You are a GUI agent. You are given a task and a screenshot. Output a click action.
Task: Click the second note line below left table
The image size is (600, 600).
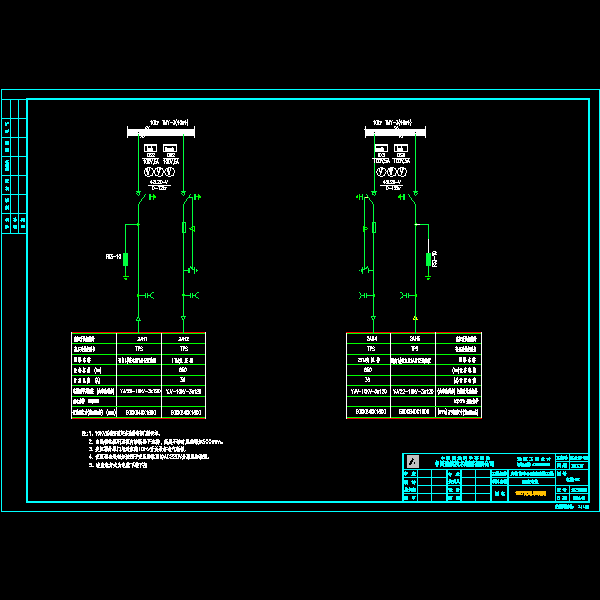click(156, 442)
